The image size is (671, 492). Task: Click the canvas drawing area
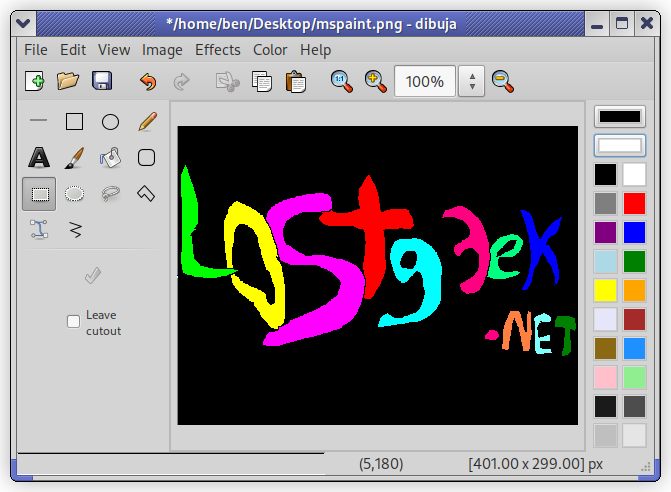click(377, 275)
